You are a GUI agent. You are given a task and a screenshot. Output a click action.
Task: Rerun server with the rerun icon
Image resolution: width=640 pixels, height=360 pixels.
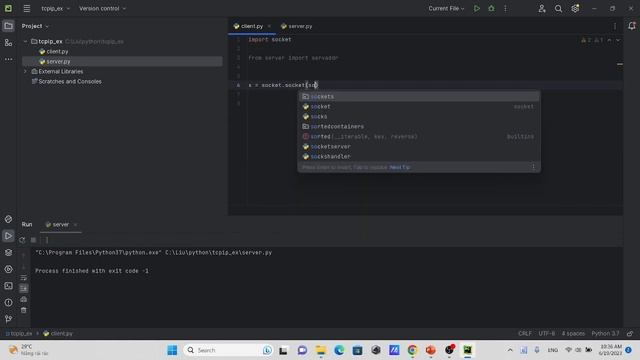tap(22, 240)
